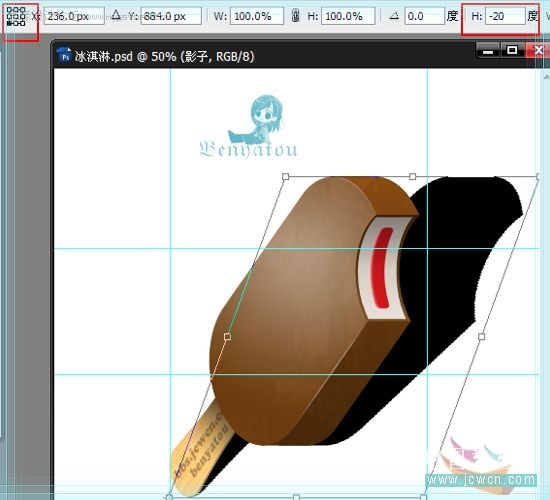Click the horizontal skew field showing -20
This screenshot has height=500, width=550.
pyautogui.click(x=505, y=16)
